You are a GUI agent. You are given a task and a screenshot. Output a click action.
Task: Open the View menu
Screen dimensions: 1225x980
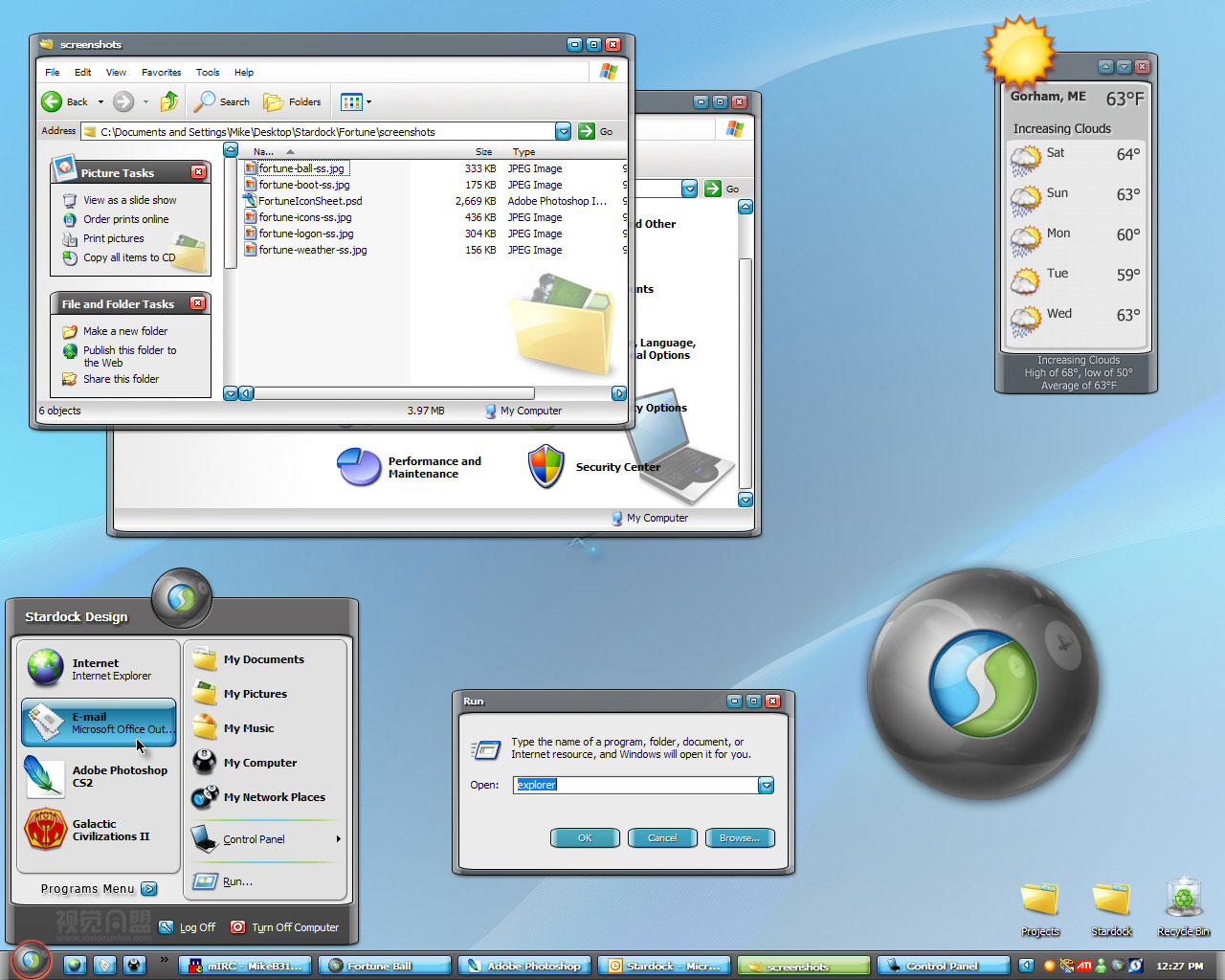(116, 72)
